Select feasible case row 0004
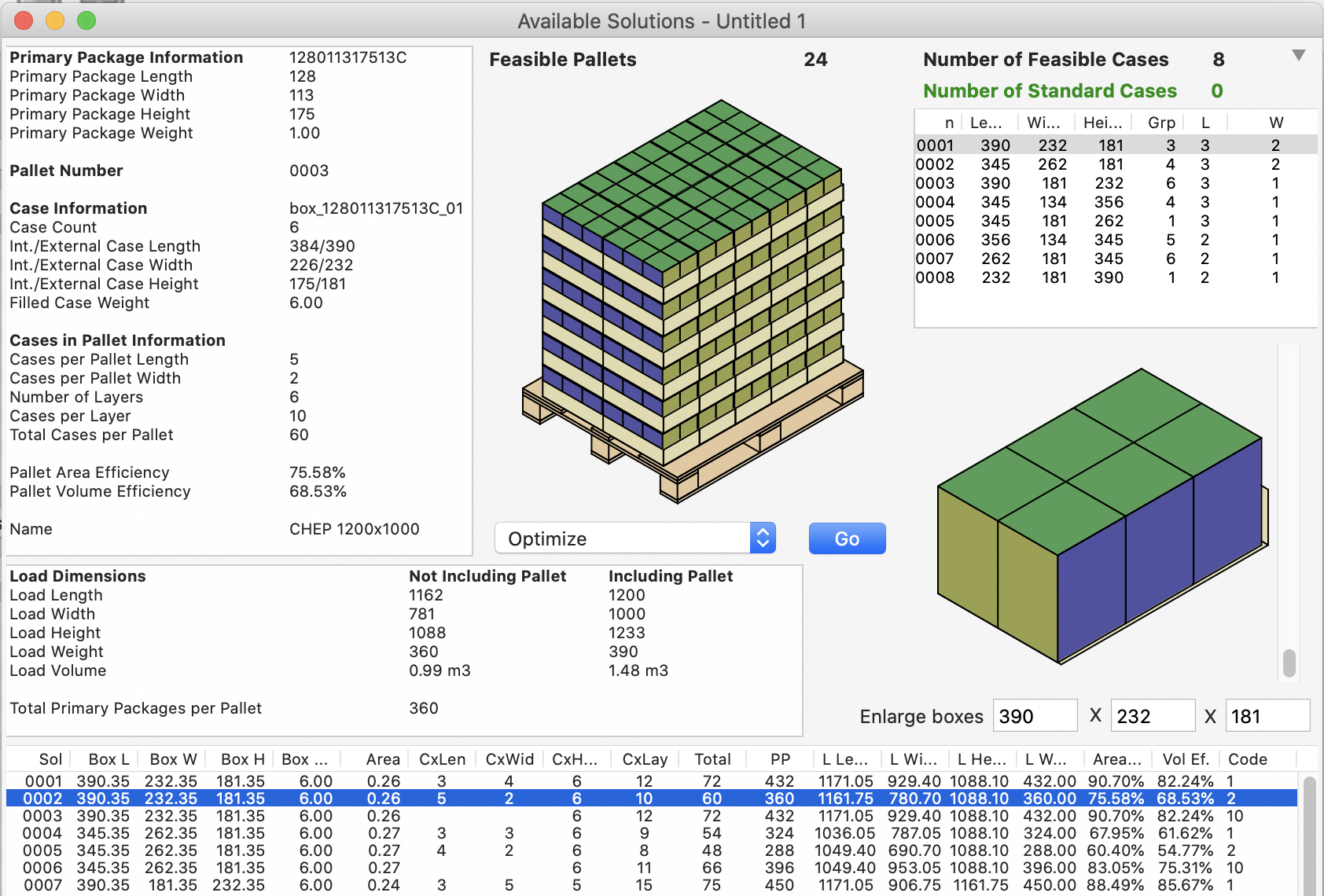This screenshot has width=1324, height=896. pyautogui.click(x=1115, y=202)
